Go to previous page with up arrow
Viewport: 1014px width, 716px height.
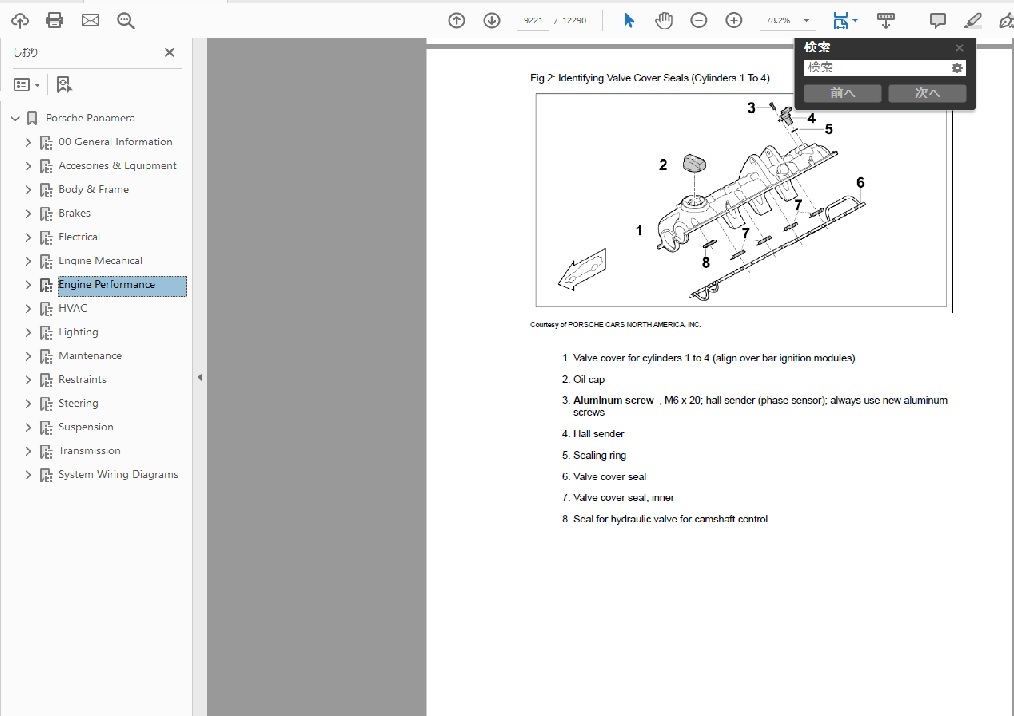click(457, 20)
